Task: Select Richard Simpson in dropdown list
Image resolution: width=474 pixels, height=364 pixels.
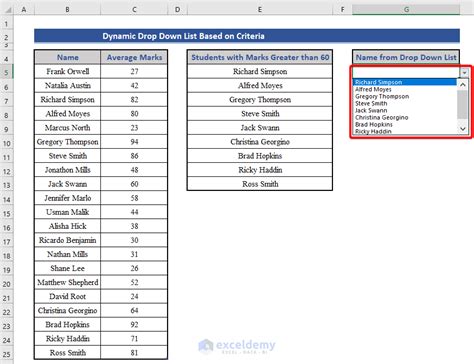Action: [x=405, y=82]
